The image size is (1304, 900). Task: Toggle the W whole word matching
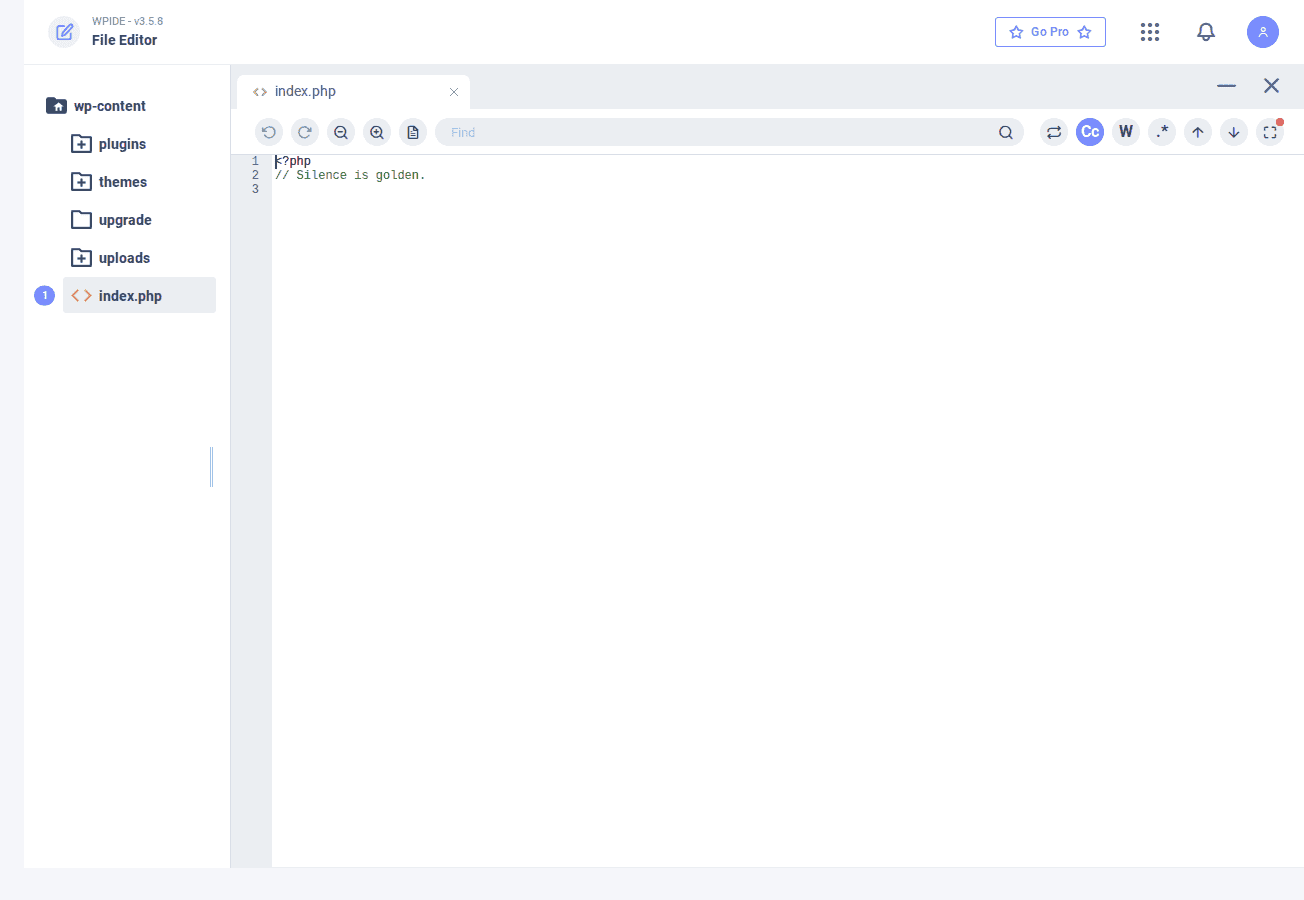click(1126, 132)
